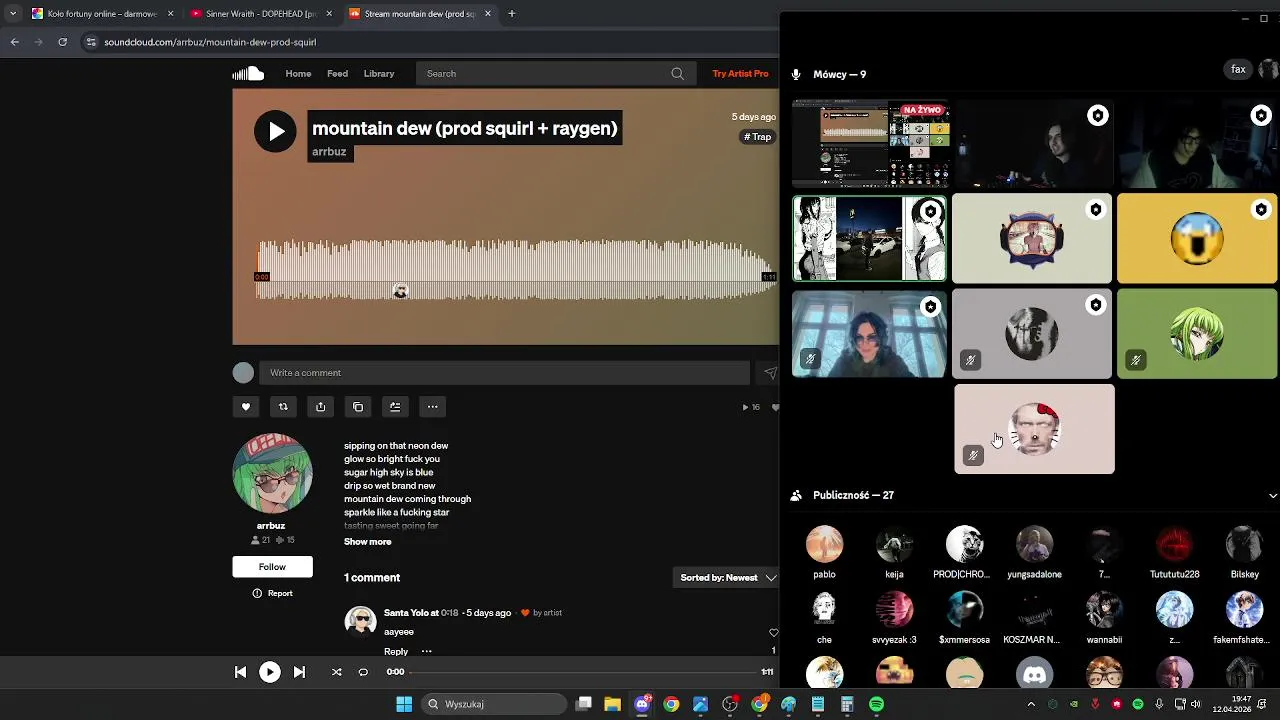
Task: Show hidden system tray icons
Action: (x=1031, y=704)
